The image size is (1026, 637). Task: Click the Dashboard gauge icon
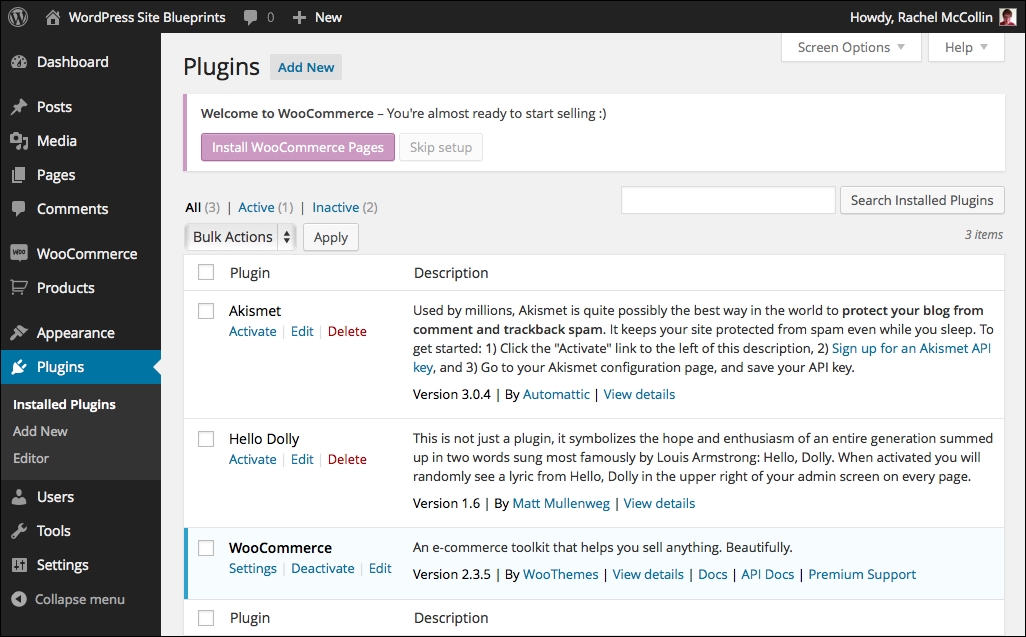click(x=19, y=62)
